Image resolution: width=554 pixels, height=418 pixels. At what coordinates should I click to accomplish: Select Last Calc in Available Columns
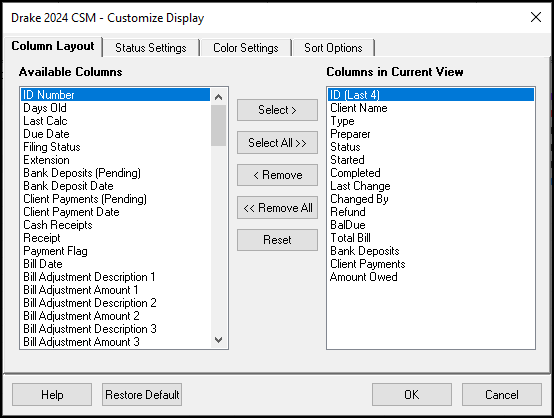[x=115, y=121]
